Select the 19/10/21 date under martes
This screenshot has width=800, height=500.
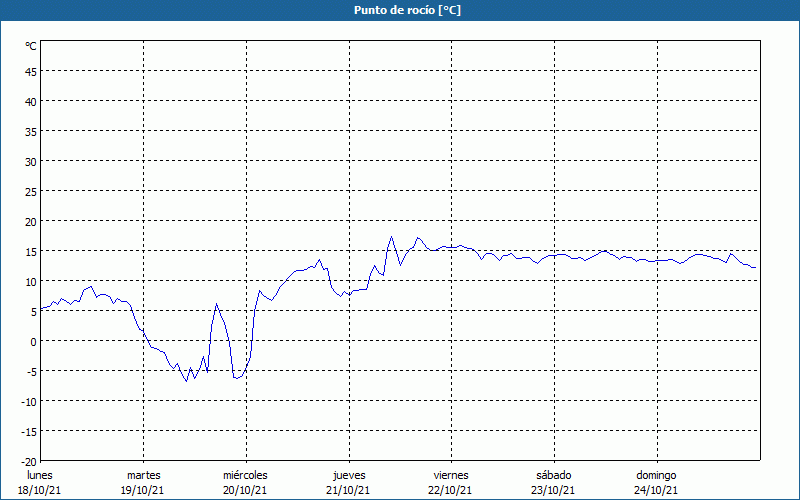(x=143, y=490)
